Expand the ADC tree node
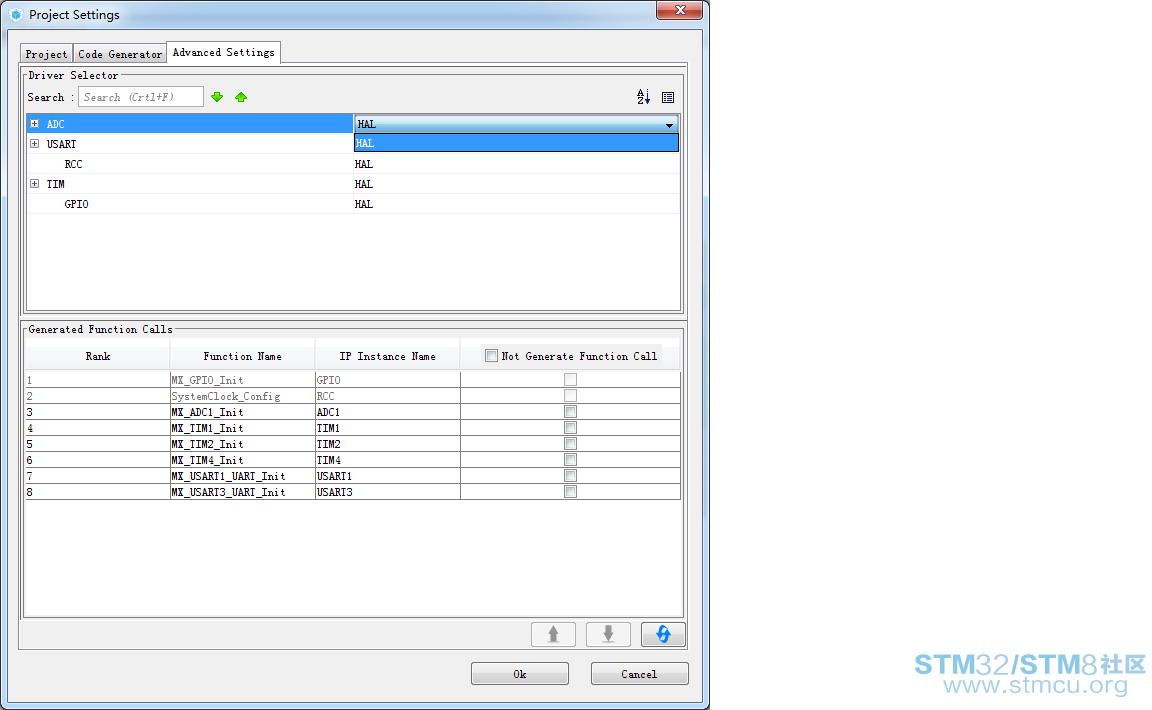Viewport: 1152px width, 710px height. 35,123
